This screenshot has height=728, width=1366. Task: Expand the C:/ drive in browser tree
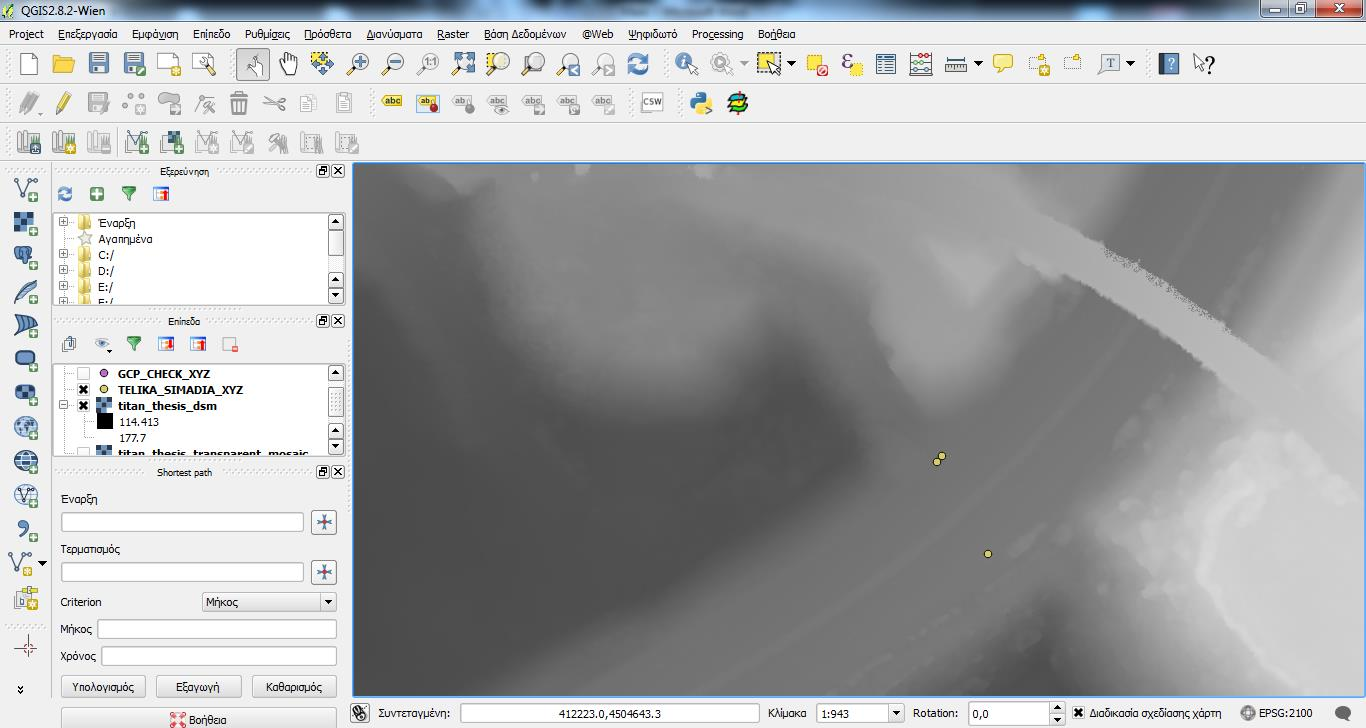pos(64,254)
